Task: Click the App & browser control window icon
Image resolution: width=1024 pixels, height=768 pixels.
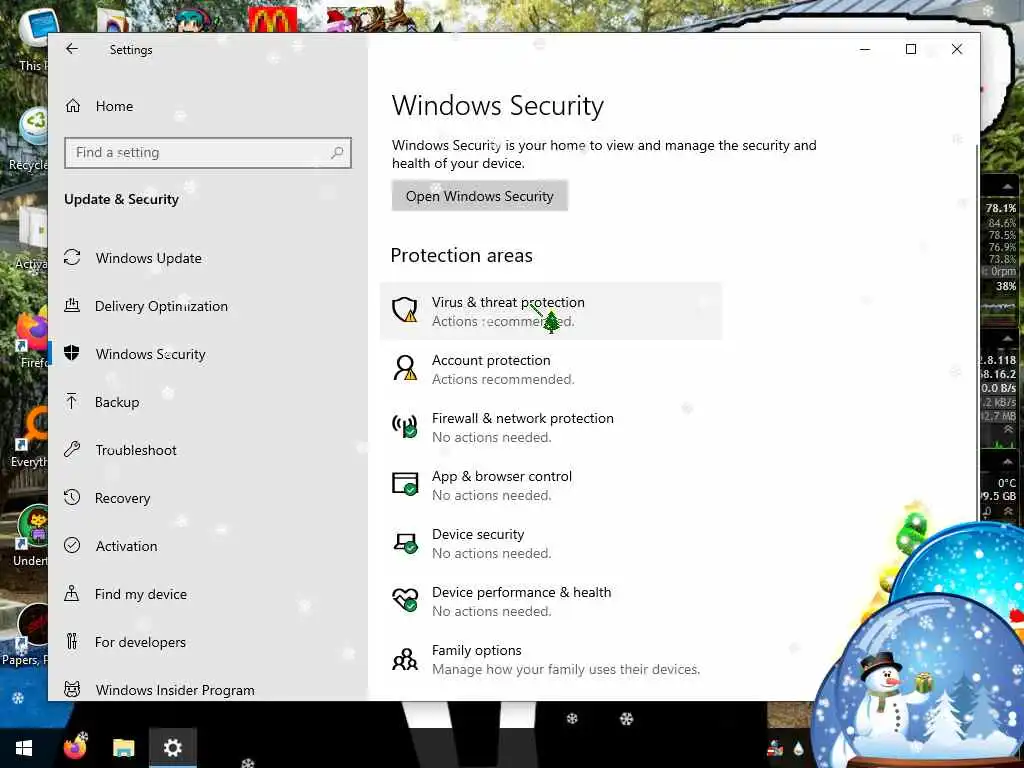Action: (404, 484)
